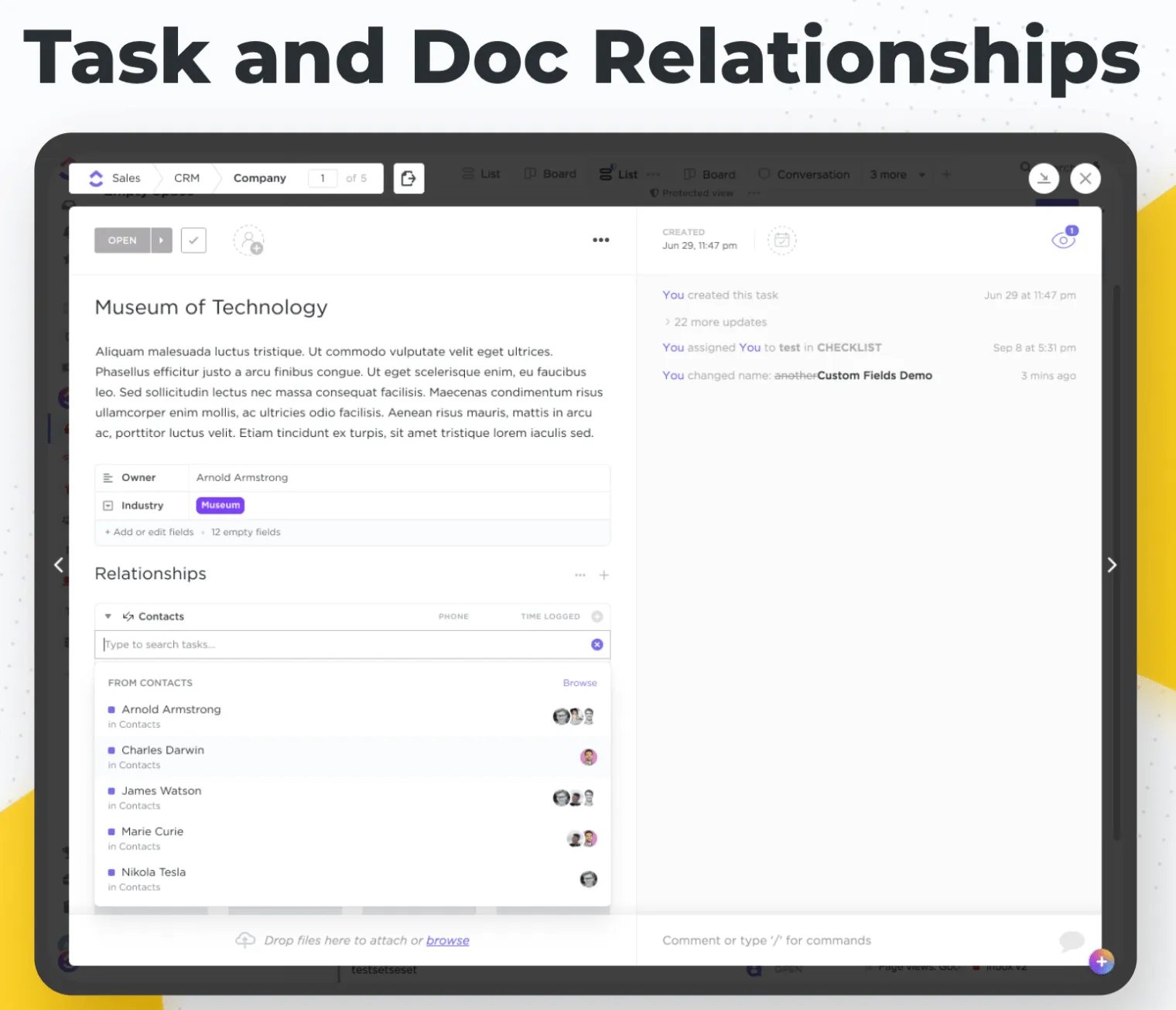Open the add assignee icon
This screenshot has width=1176, height=1010.
249,241
